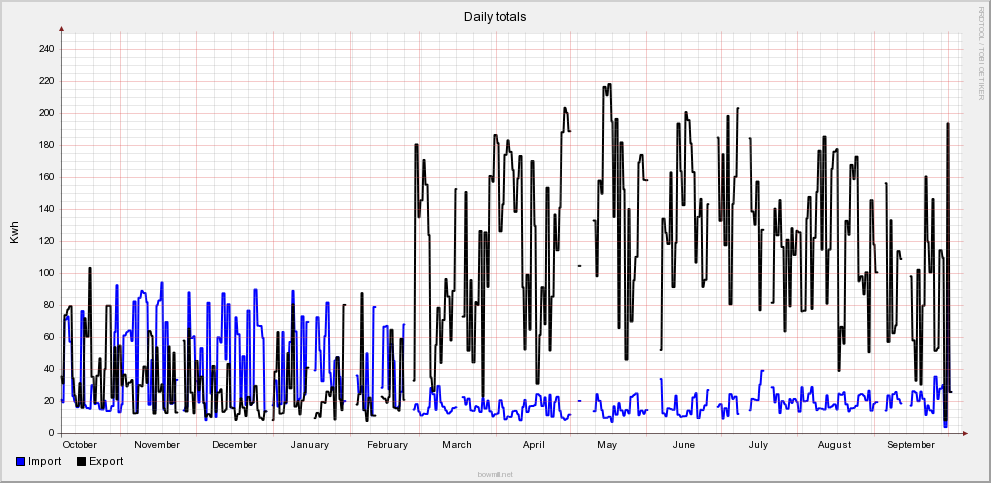Select the January month label
Image resolution: width=991 pixels, height=483 pixels.
pos(310,445)
